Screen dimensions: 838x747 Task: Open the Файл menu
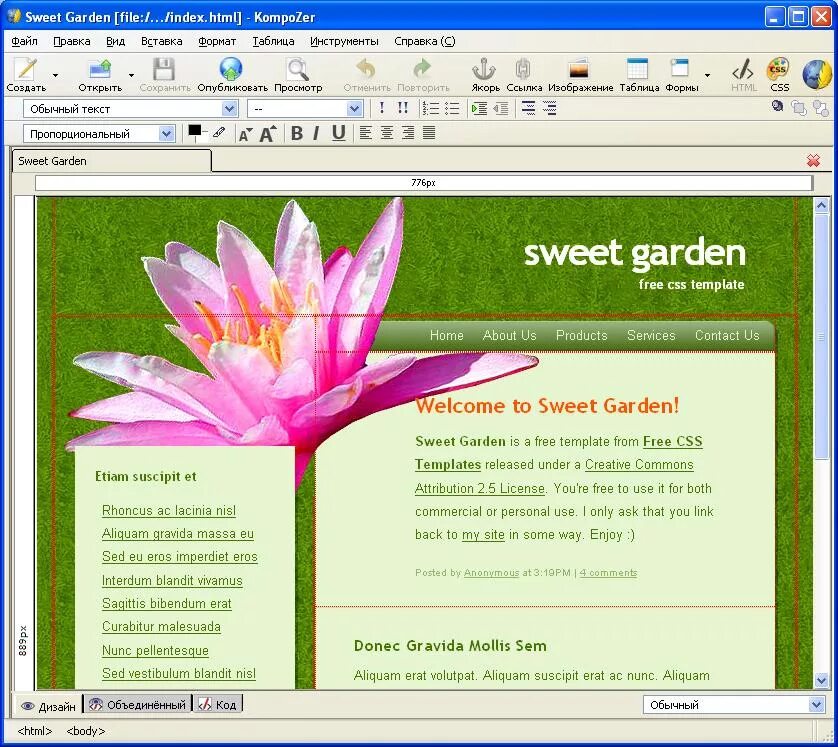(24, 41)
